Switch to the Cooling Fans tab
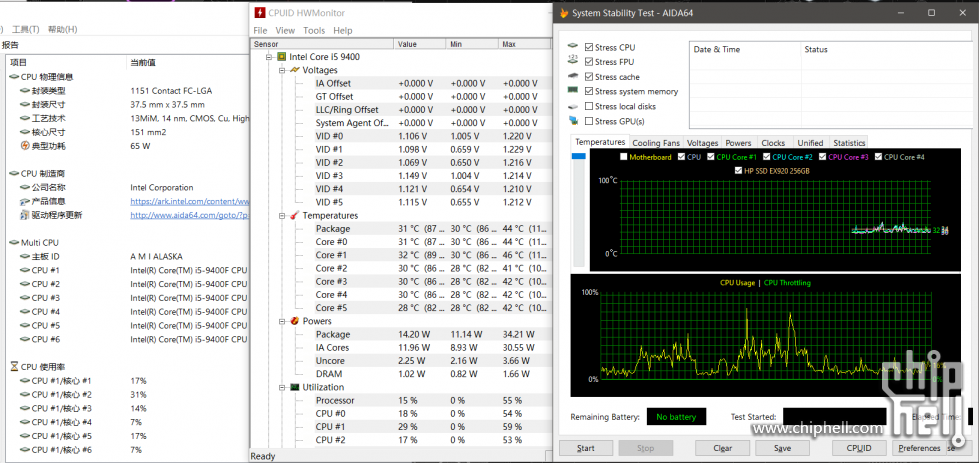This screenshot has height=463, width=979. tap(656, 143)
